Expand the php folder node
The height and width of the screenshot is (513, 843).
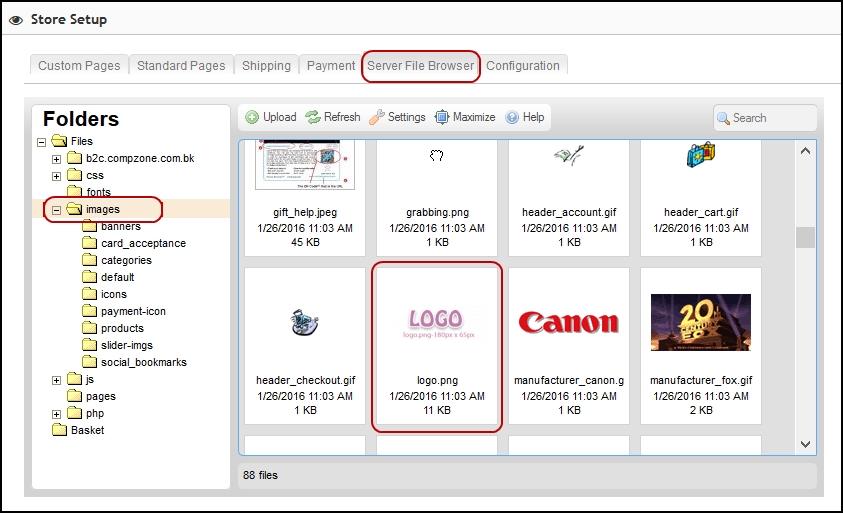point(56,415)
